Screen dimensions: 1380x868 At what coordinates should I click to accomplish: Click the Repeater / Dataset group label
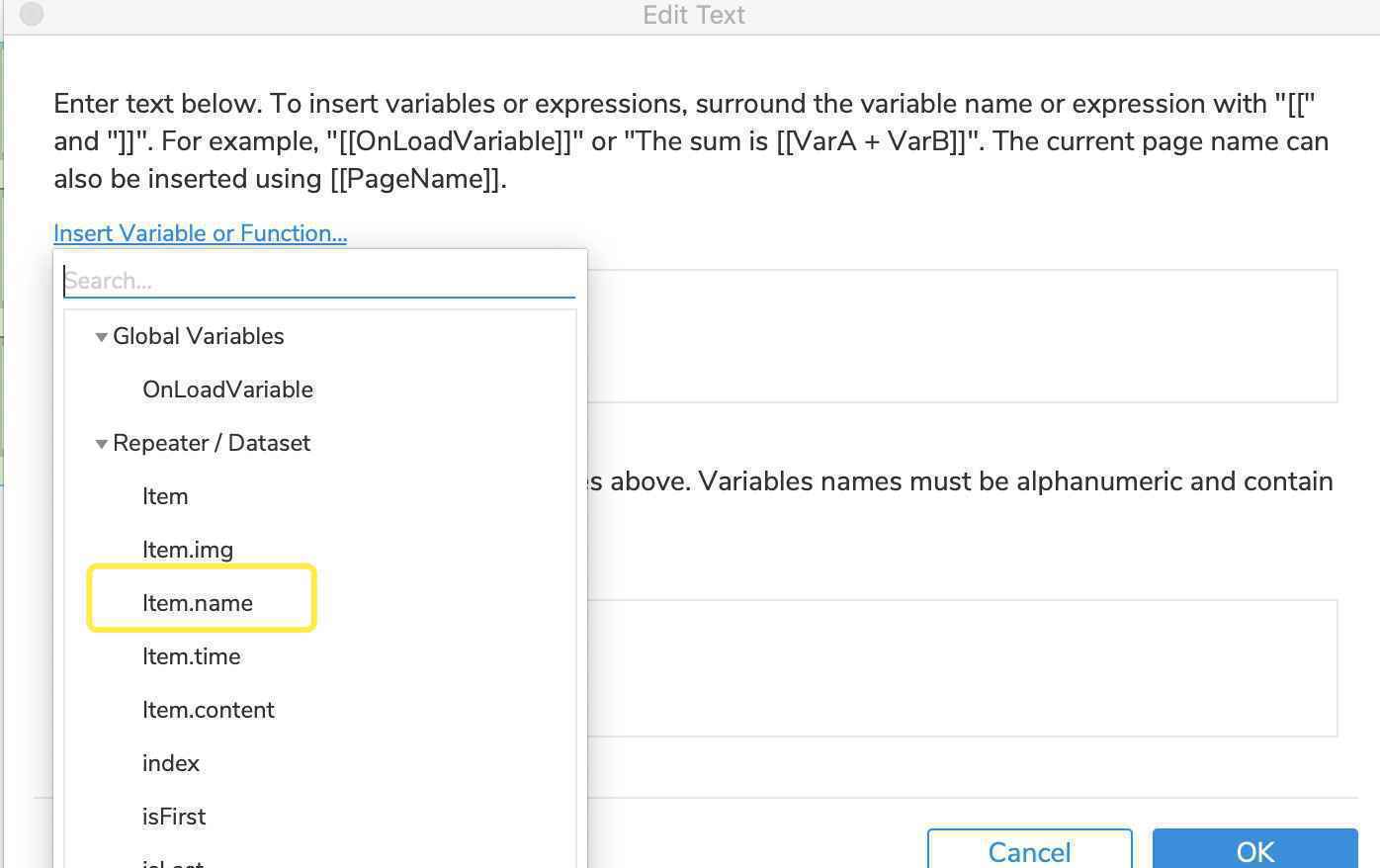[212, 443]
